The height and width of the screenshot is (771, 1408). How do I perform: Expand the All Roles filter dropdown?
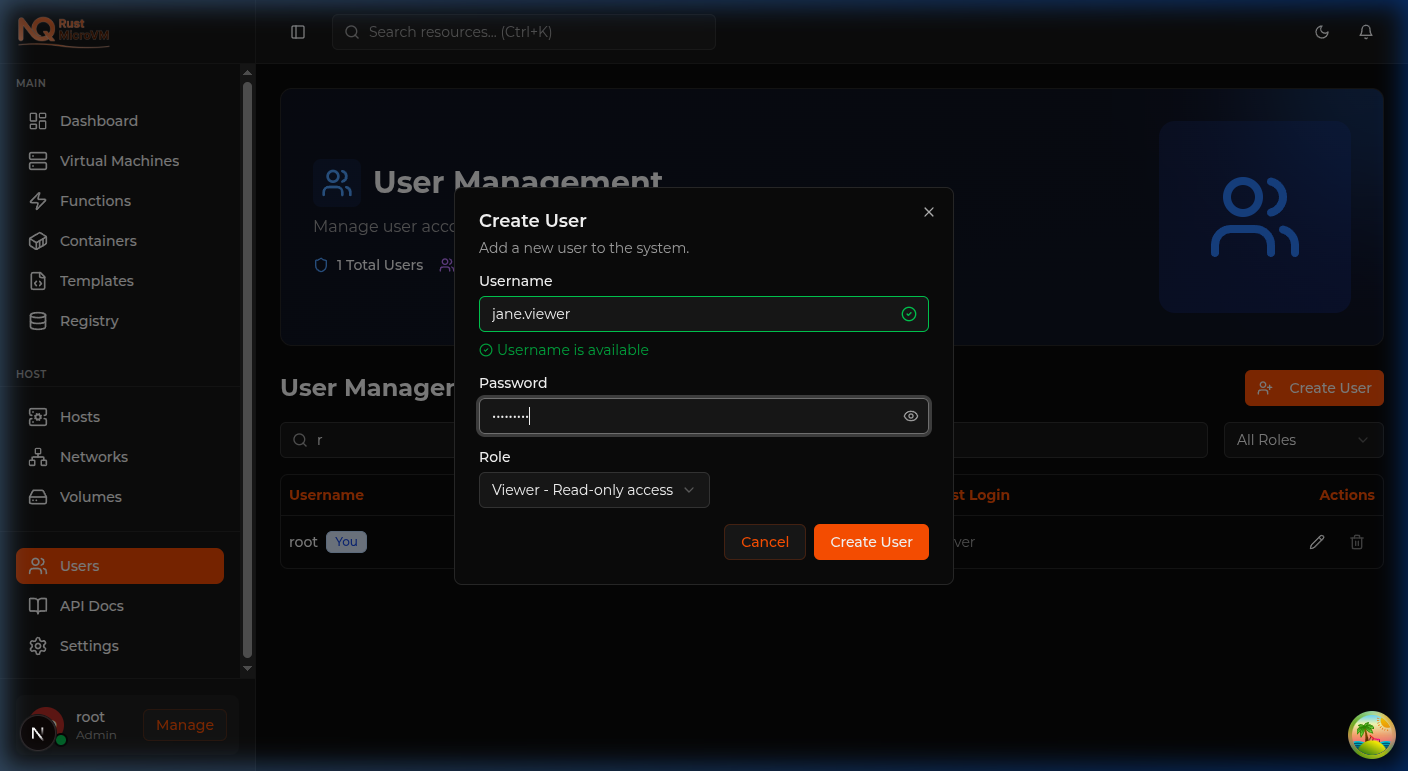tap(1303, 439)
